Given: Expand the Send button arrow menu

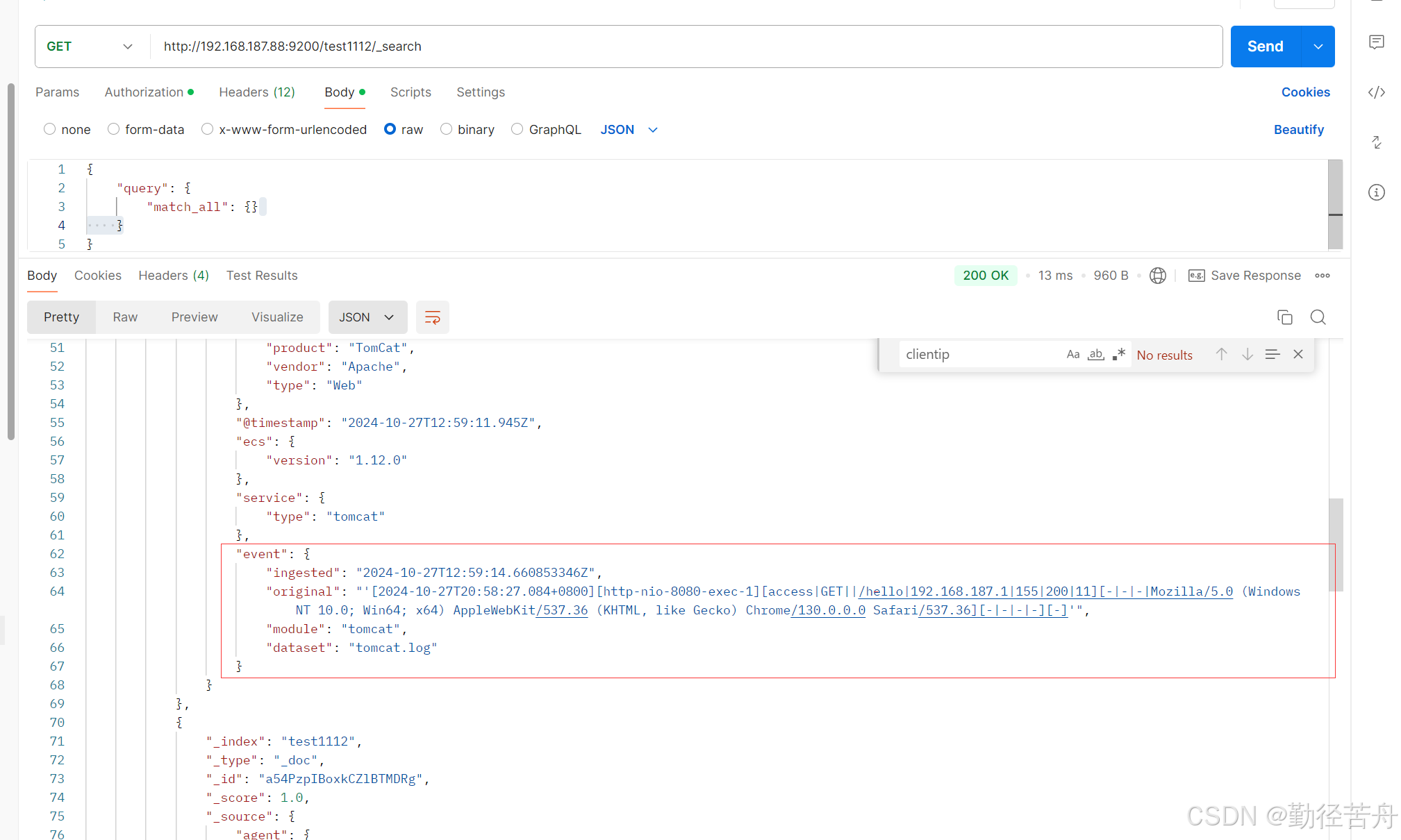Looking at the screenshot, I should click(x=1318, y=47).
